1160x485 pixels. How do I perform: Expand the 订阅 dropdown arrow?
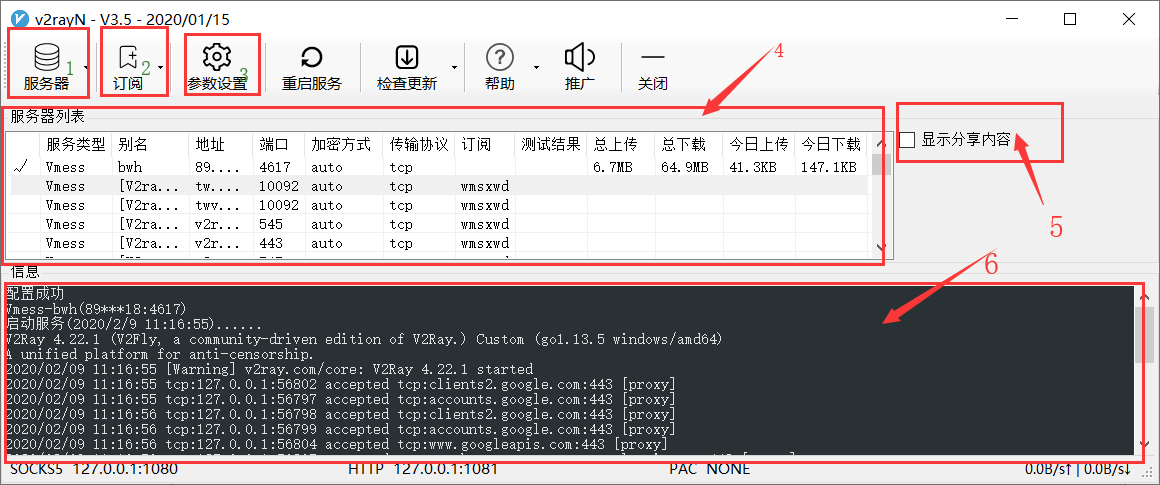click(160, 68)
